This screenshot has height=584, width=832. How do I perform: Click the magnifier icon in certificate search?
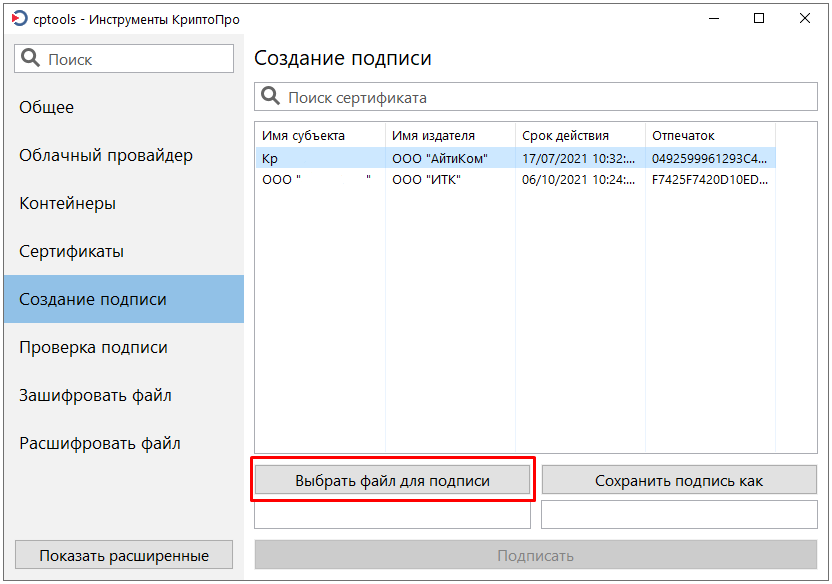[270, 97]
